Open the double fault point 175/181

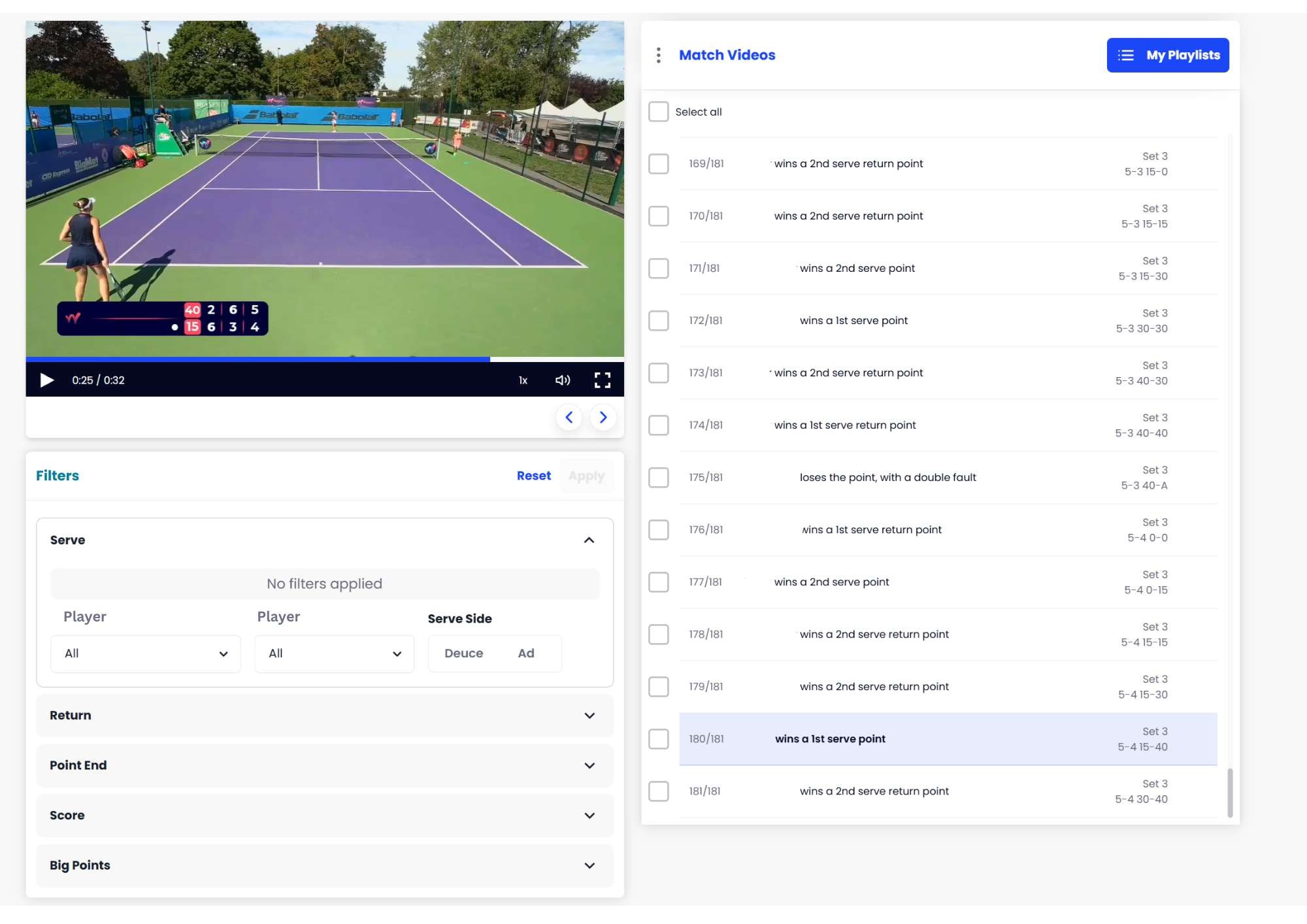948,478
